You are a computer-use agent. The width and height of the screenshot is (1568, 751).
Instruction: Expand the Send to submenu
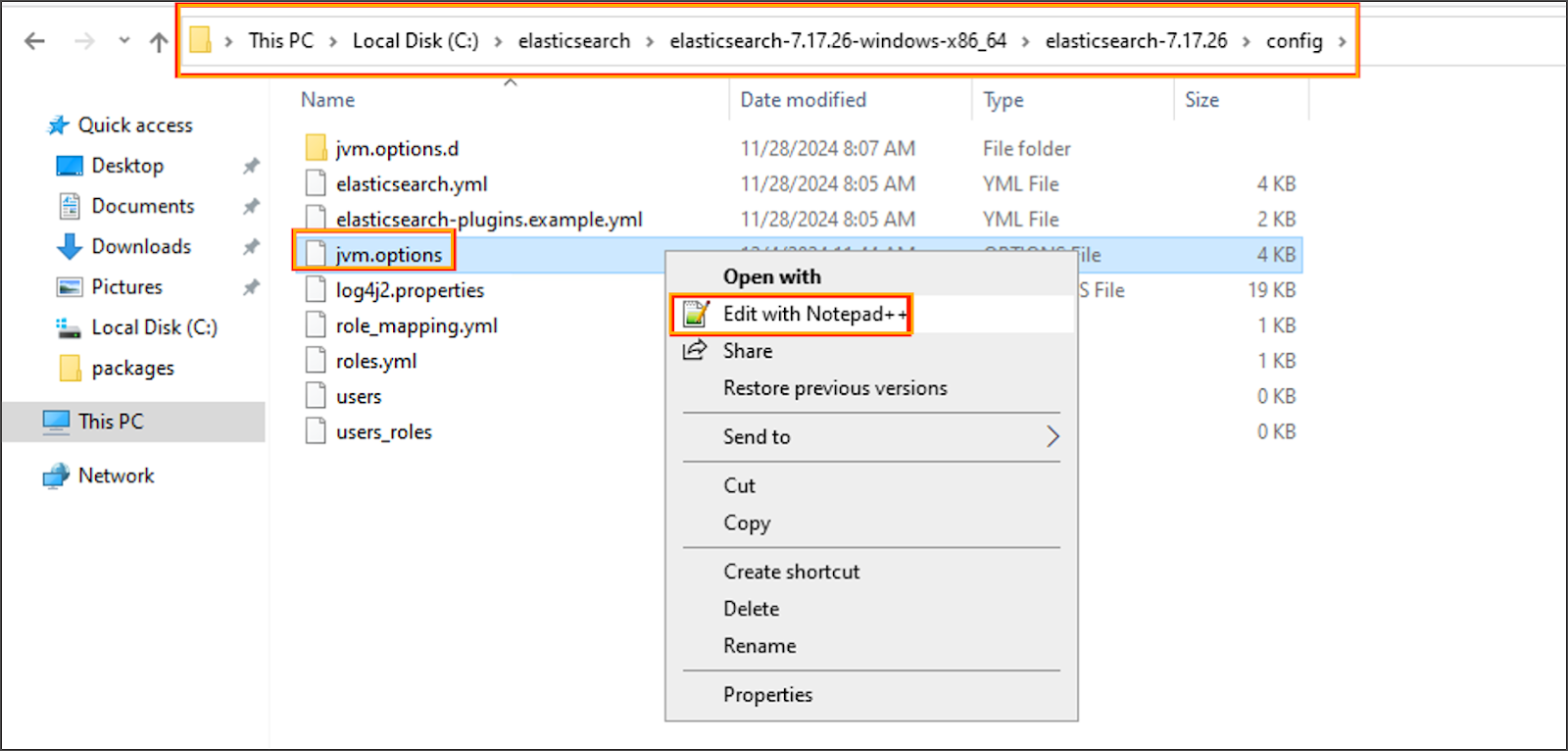pos(1053,437)
